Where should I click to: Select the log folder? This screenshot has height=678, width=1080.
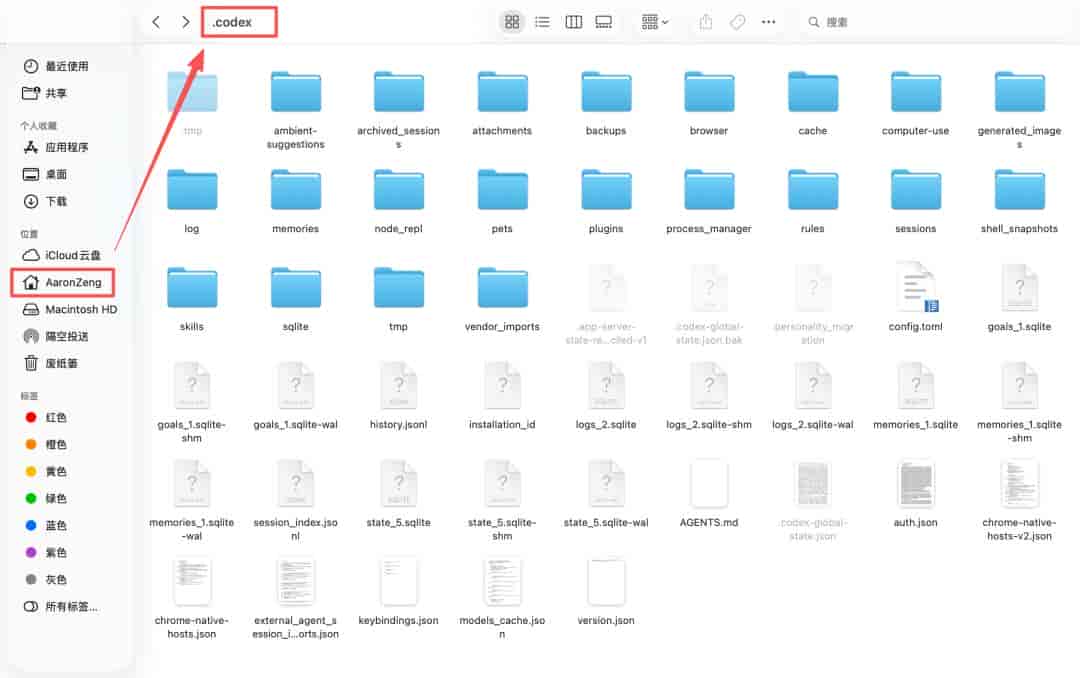[x=192, y=200]
